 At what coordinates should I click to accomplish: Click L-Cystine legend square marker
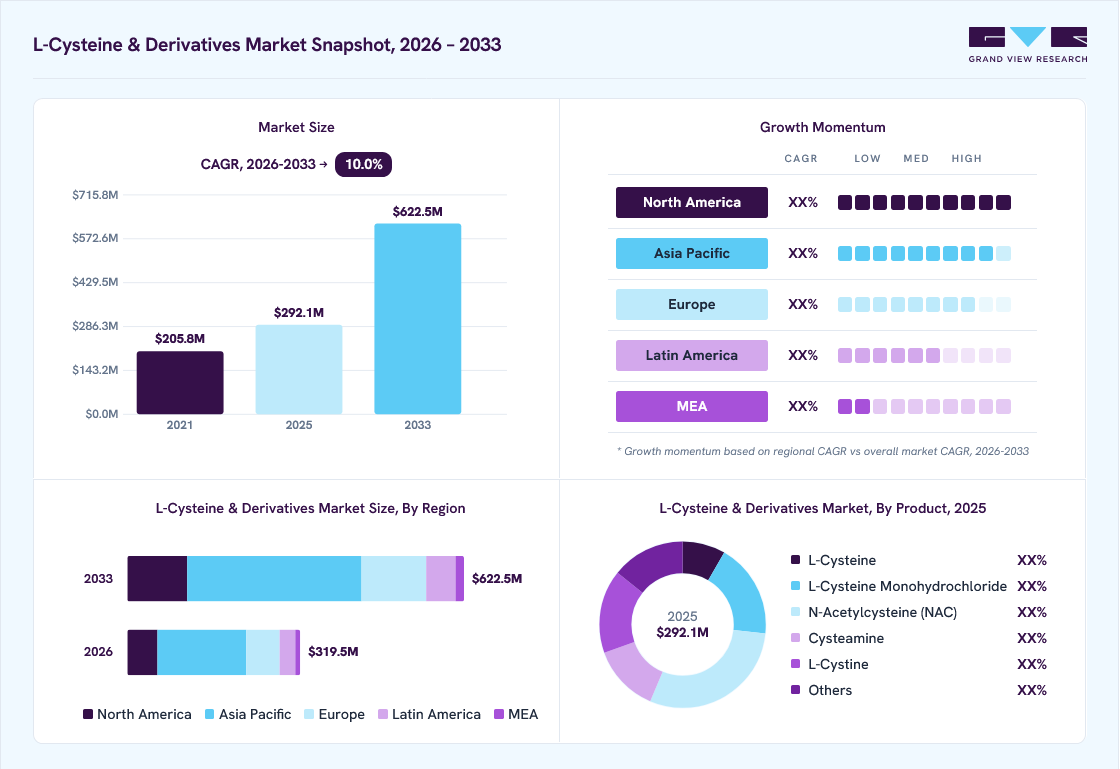796,663
